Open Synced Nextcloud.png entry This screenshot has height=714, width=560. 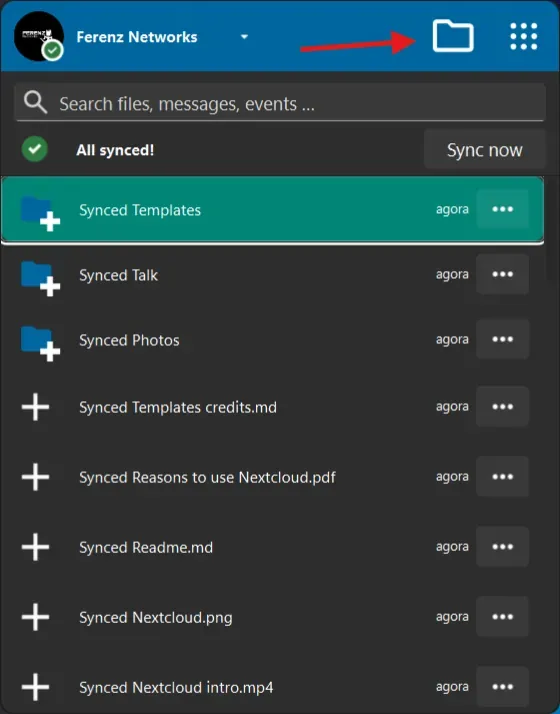point(272,617)
